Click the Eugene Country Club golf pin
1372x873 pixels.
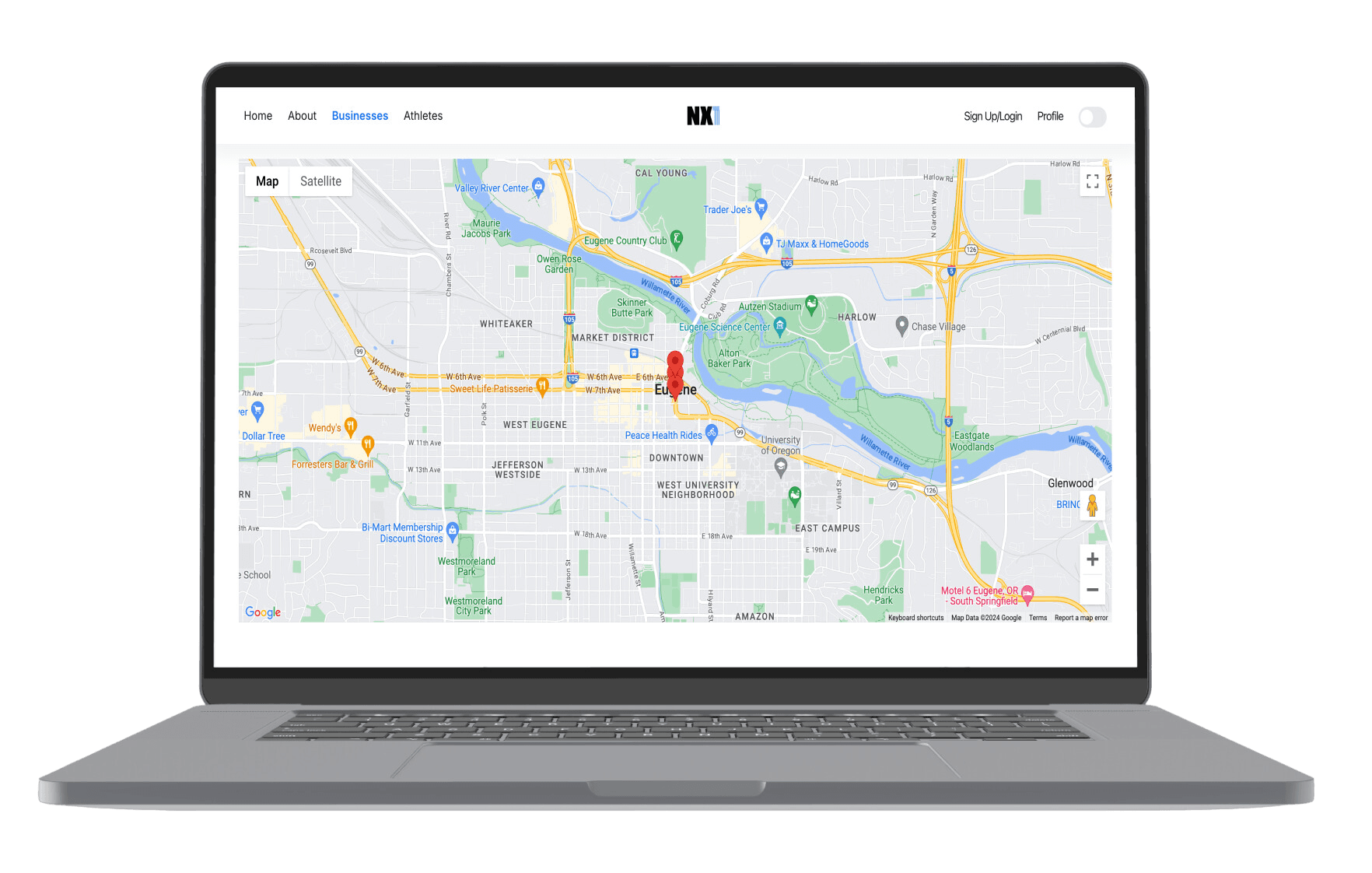(x=677, y=240)
